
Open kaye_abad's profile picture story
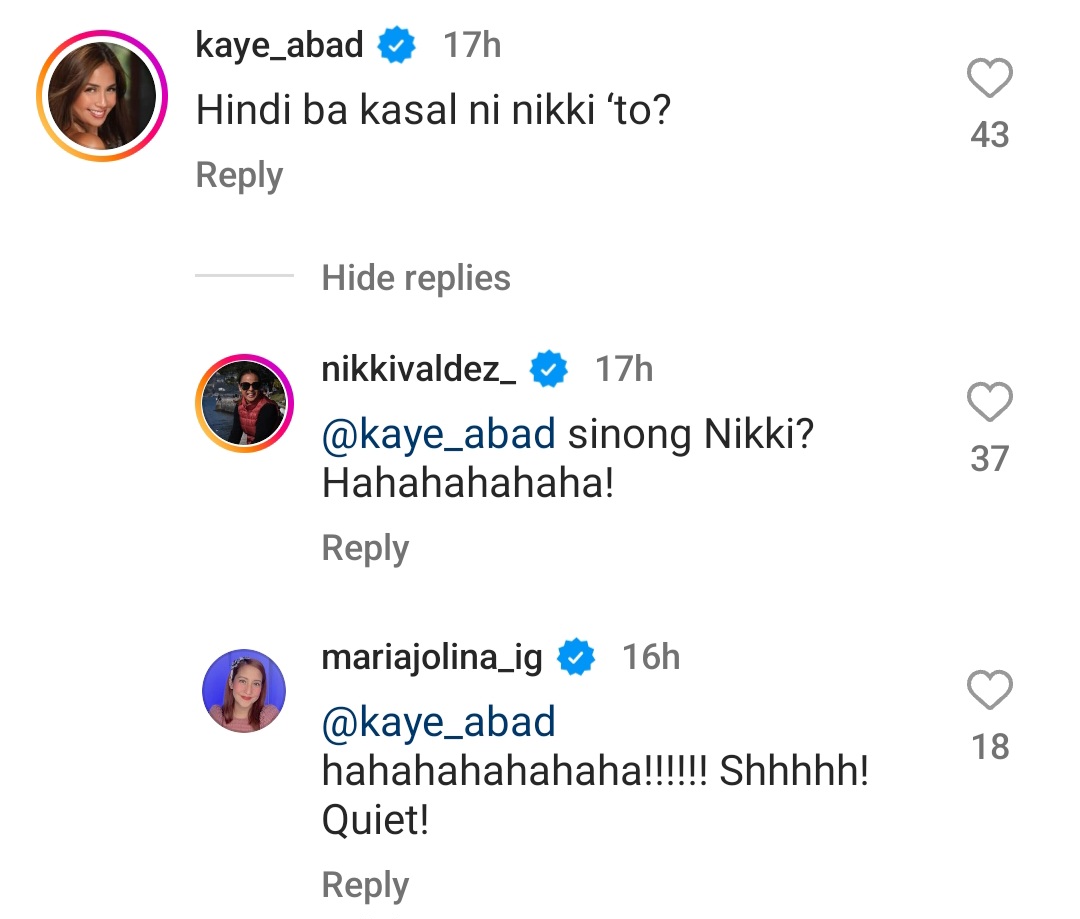tap(101, 95)
